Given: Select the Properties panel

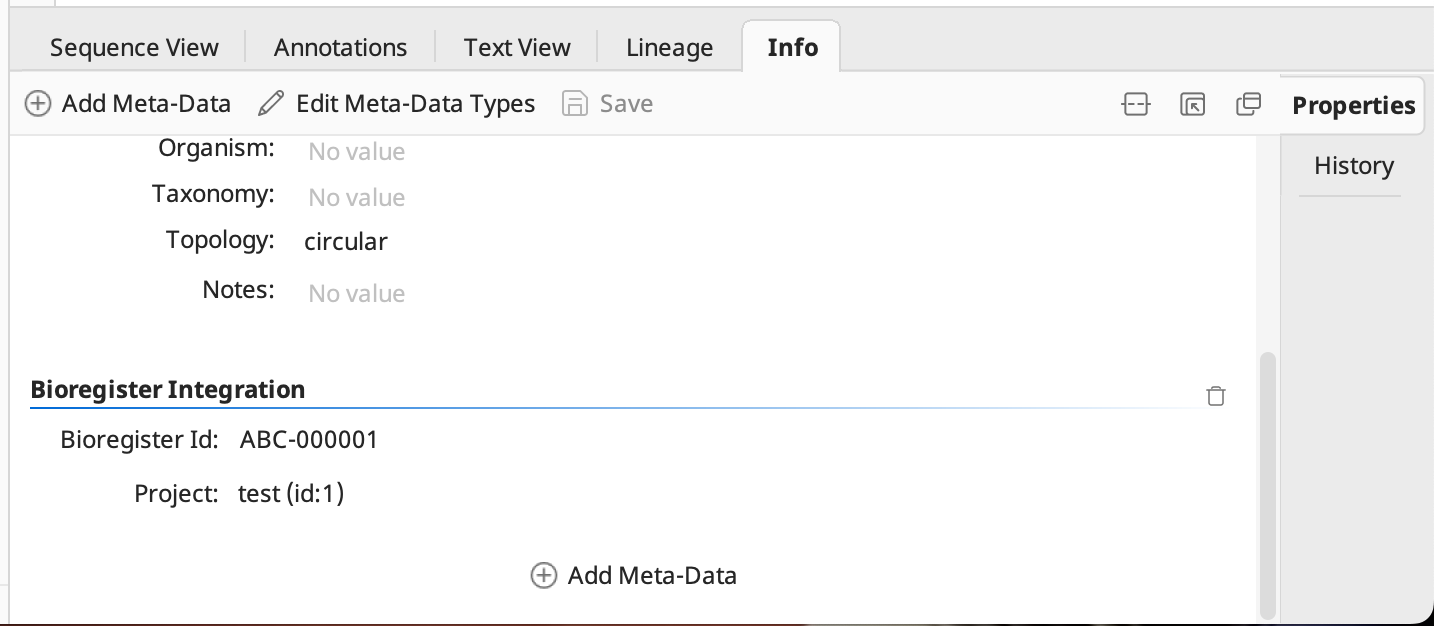Looking at the screenshot, I should coord(1353,105).
